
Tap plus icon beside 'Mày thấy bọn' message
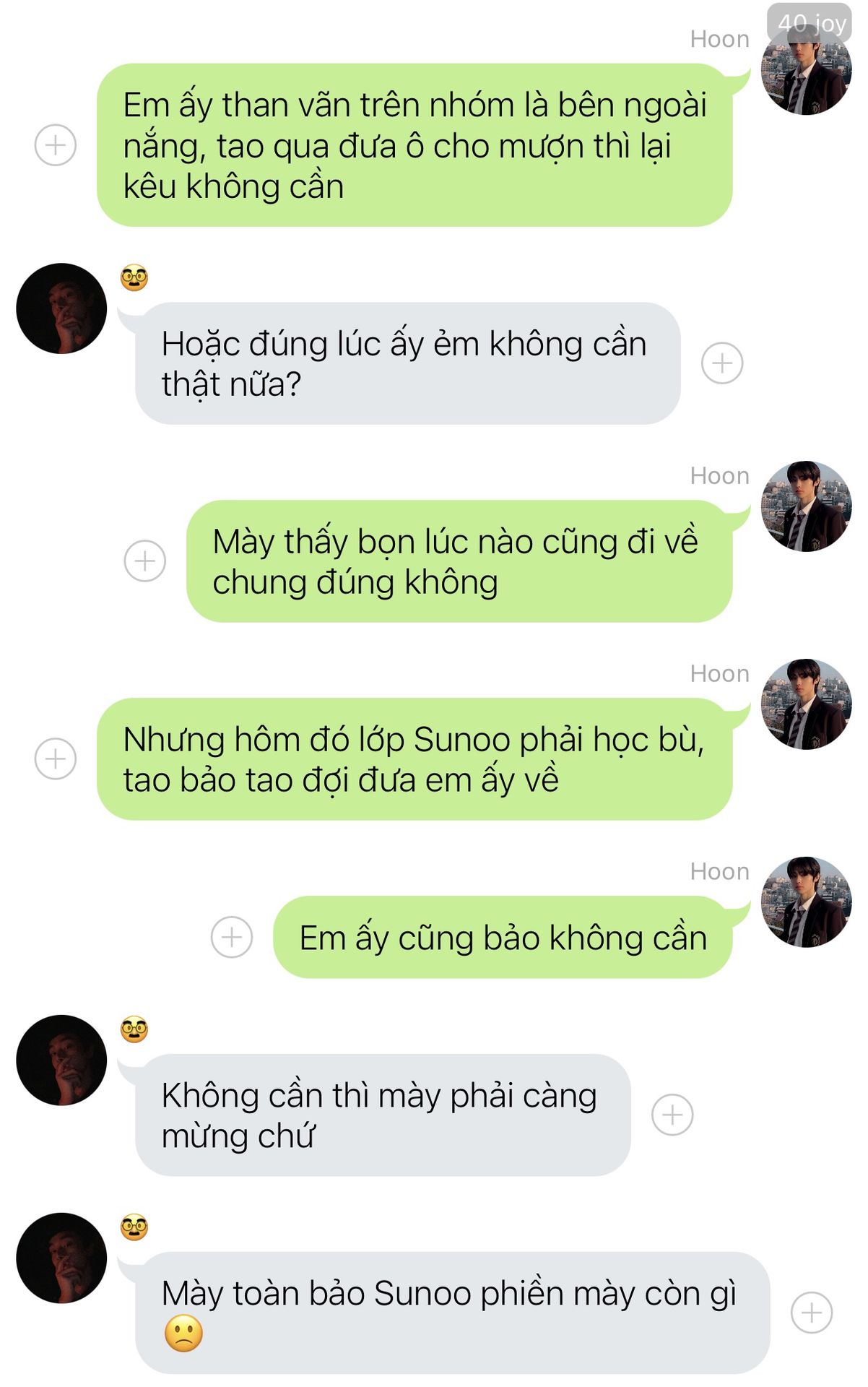[145, 561]
